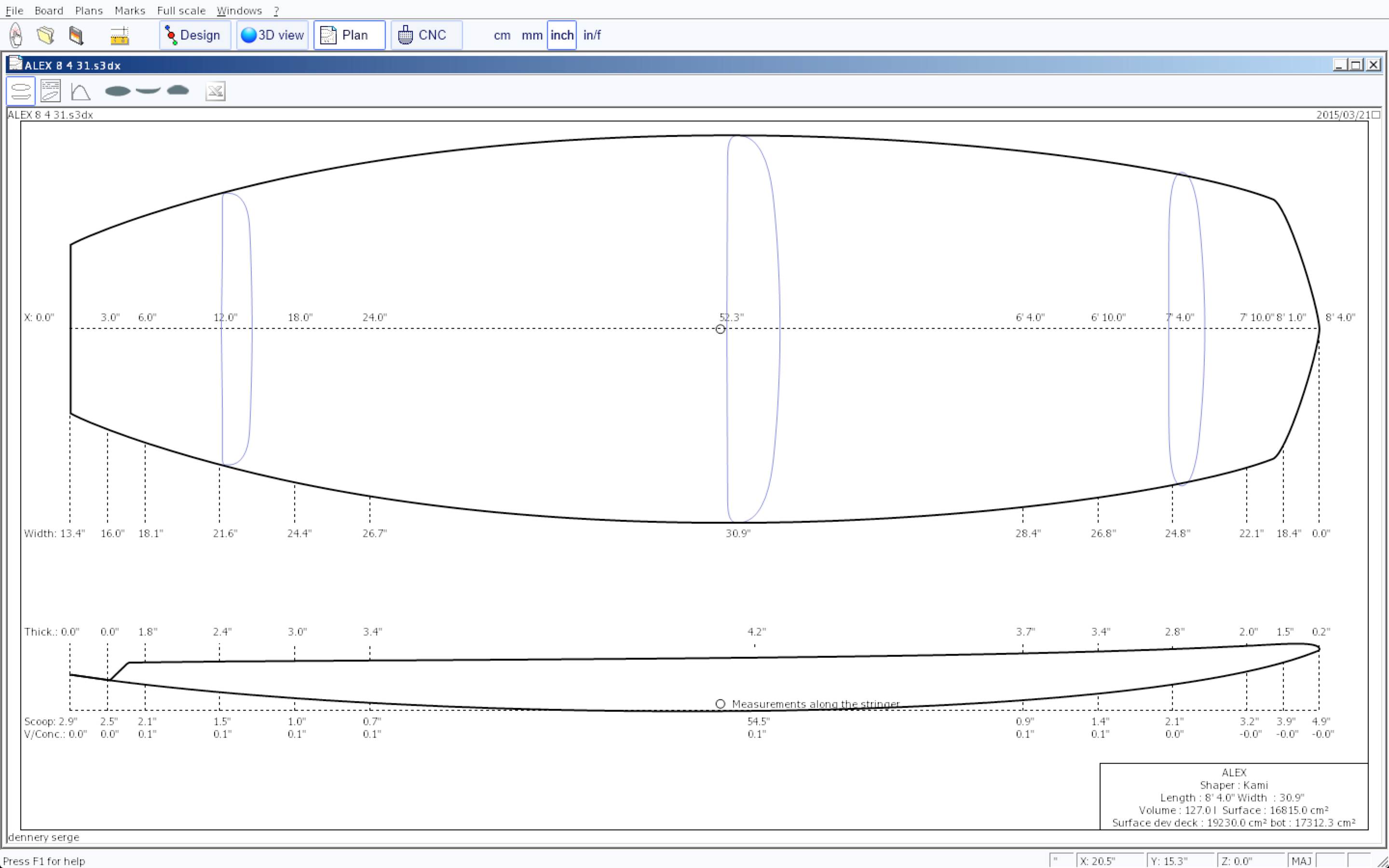Switch units to cm
This screenshot has width=1389, height=868.
coord(502,35)
